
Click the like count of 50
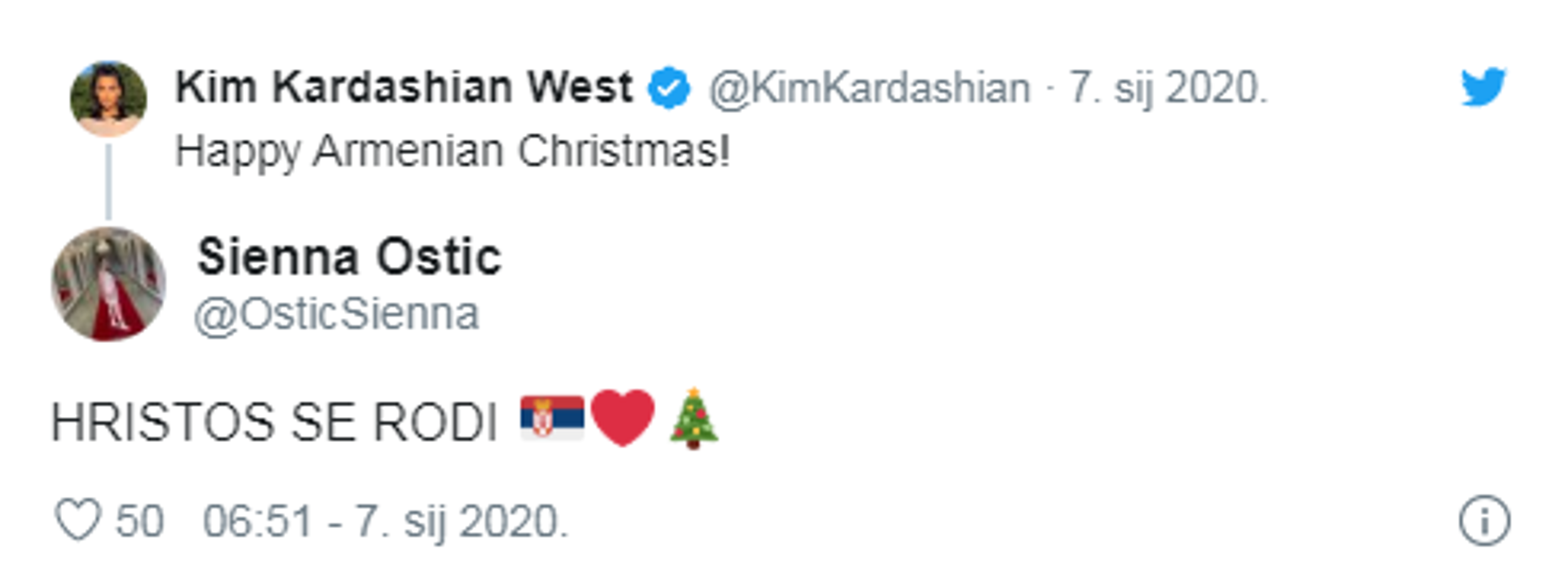139,521
